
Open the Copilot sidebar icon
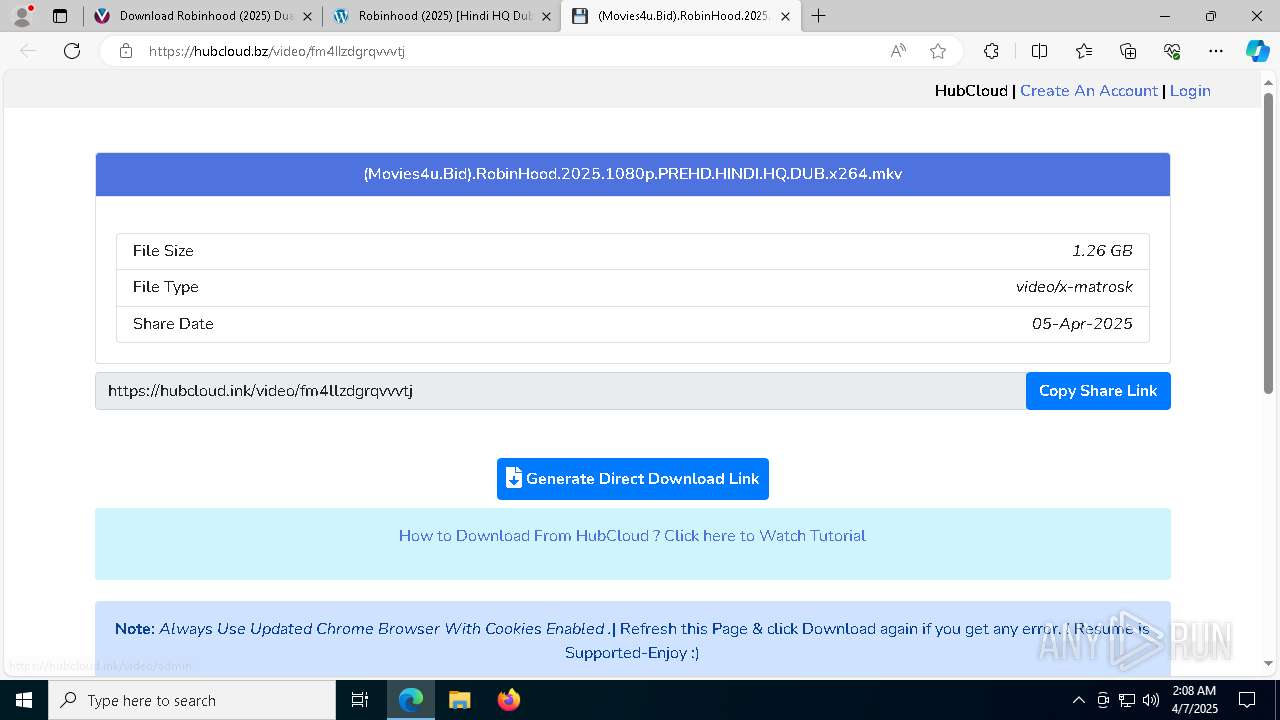tap(1257, 51)
